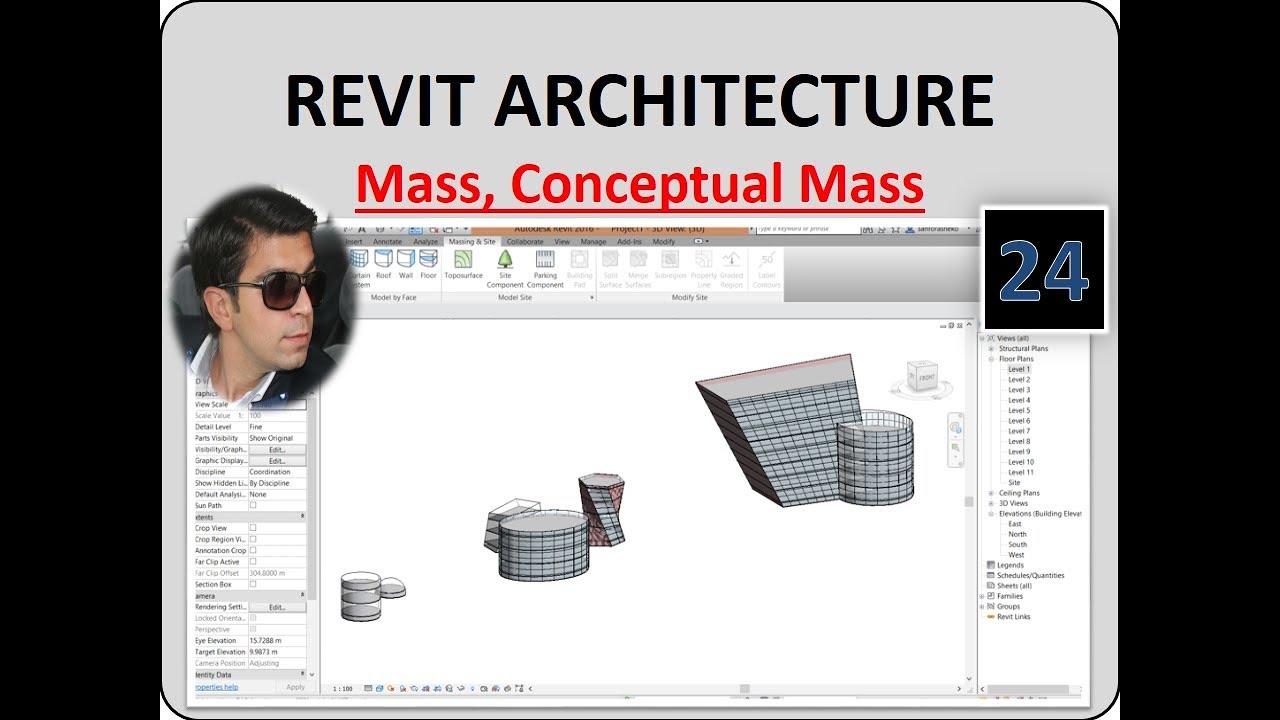This screenshot has width=1280, height=720.
Task: Click the horizontal scrollbar of the 3D view
Action: pos(745,688)
